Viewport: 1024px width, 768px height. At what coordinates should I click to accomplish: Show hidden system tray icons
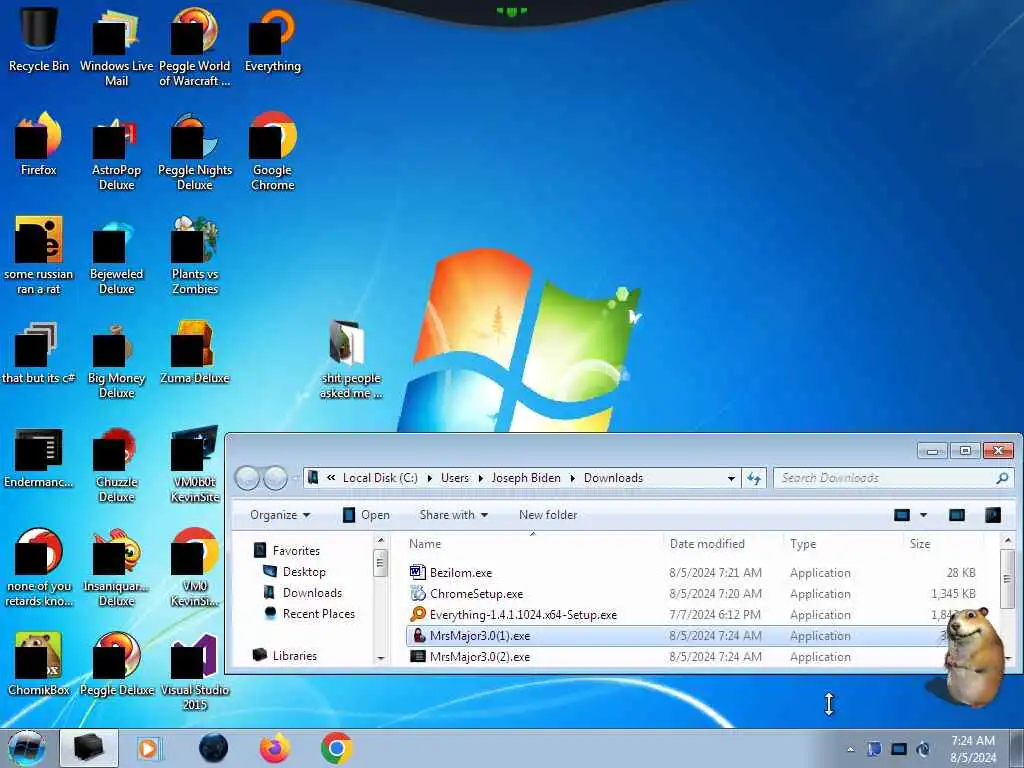850,749
